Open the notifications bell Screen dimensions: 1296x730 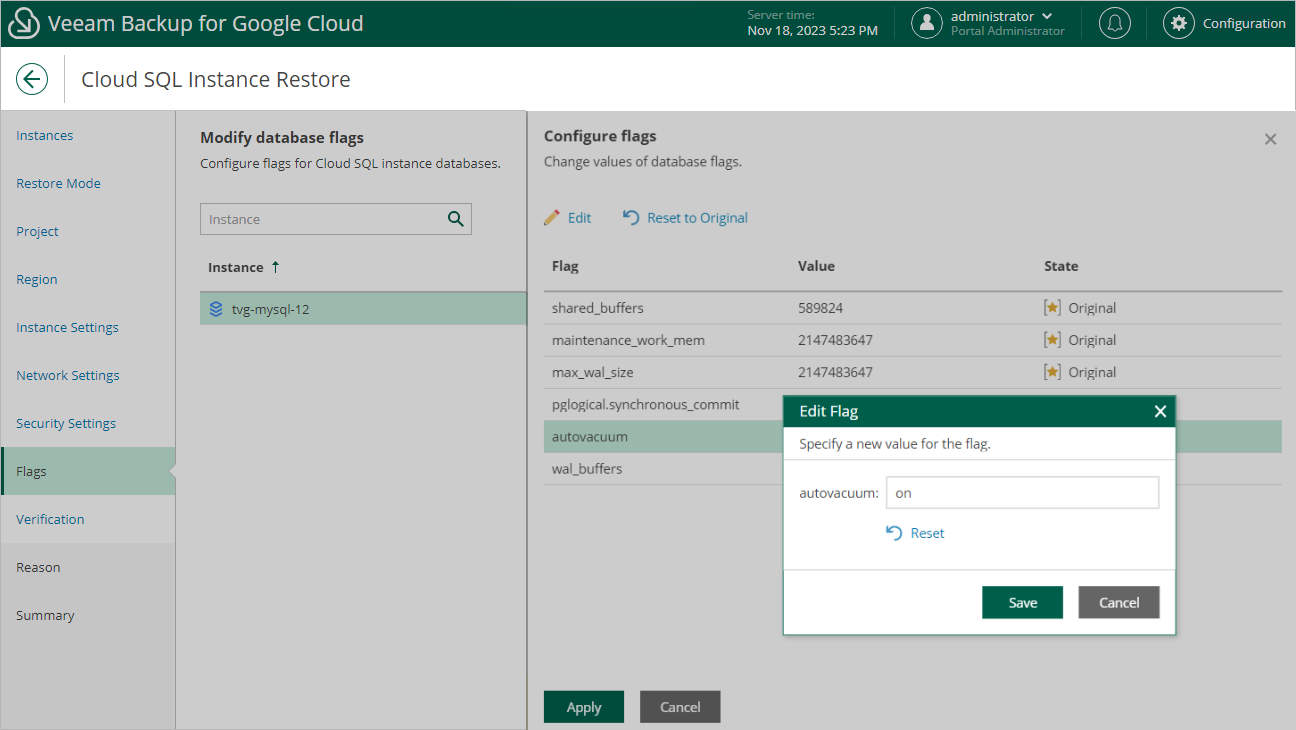click(x=1114, y=23)
